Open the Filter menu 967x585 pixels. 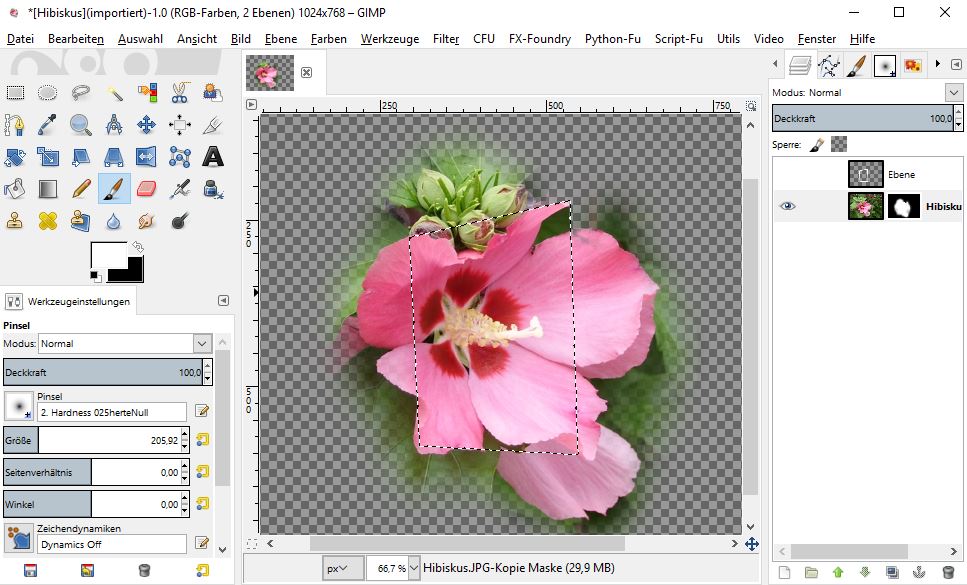pyautogui.click(x=446, y=39)
